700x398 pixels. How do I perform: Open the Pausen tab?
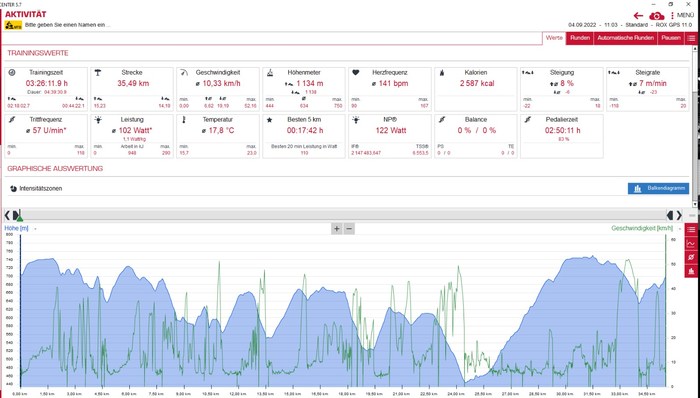click(671, 38)
